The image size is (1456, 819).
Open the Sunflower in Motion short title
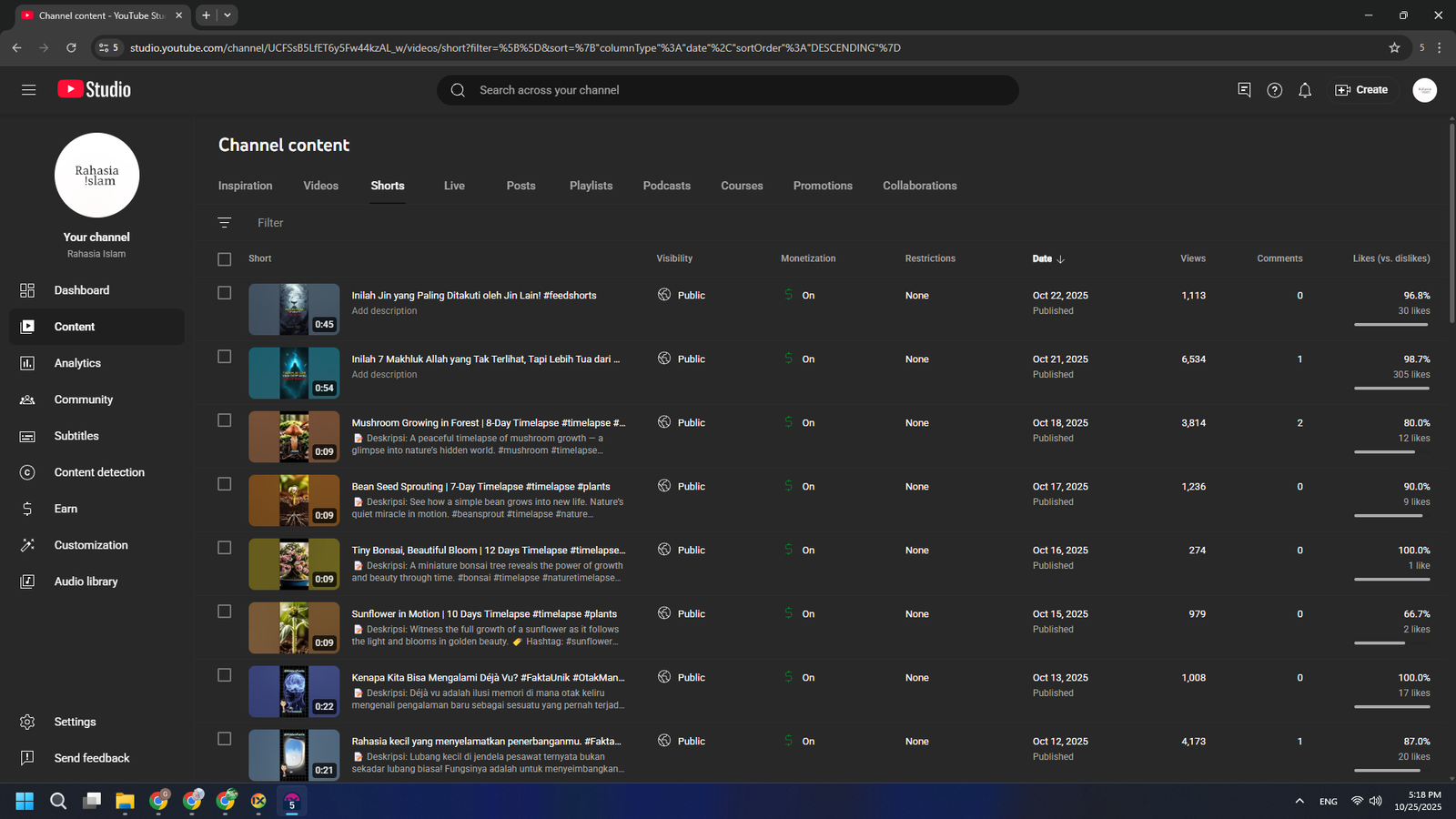click(x=484, y=614)
